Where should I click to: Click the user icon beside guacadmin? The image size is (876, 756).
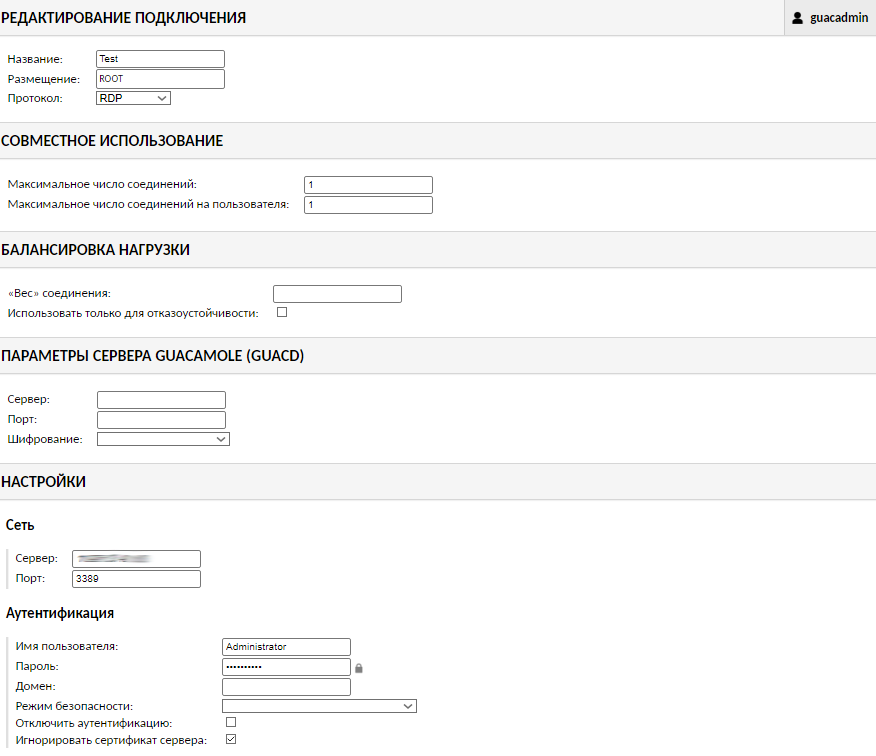797,18
